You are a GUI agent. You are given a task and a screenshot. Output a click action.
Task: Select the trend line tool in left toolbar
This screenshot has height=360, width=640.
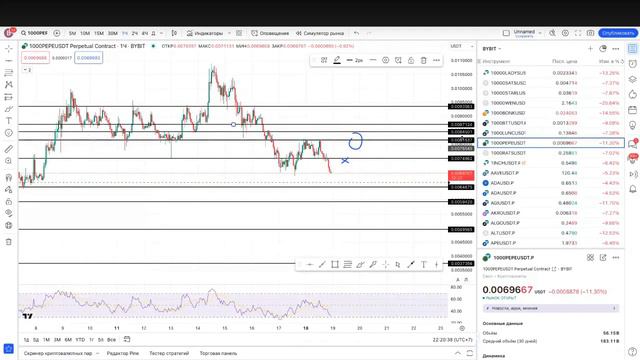click(9, 61)
